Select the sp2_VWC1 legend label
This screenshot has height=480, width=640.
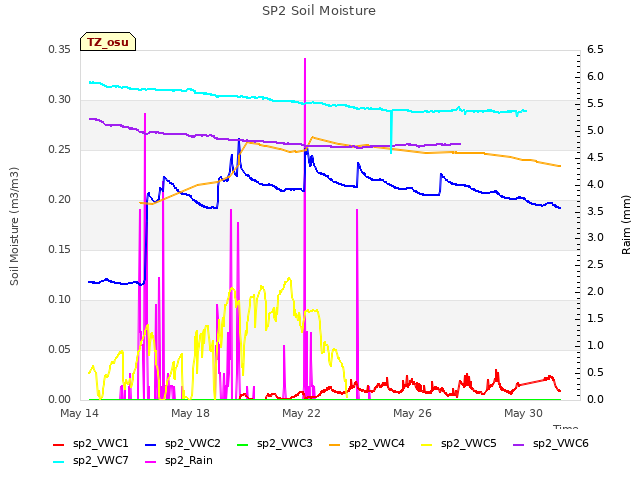(100, 444)
